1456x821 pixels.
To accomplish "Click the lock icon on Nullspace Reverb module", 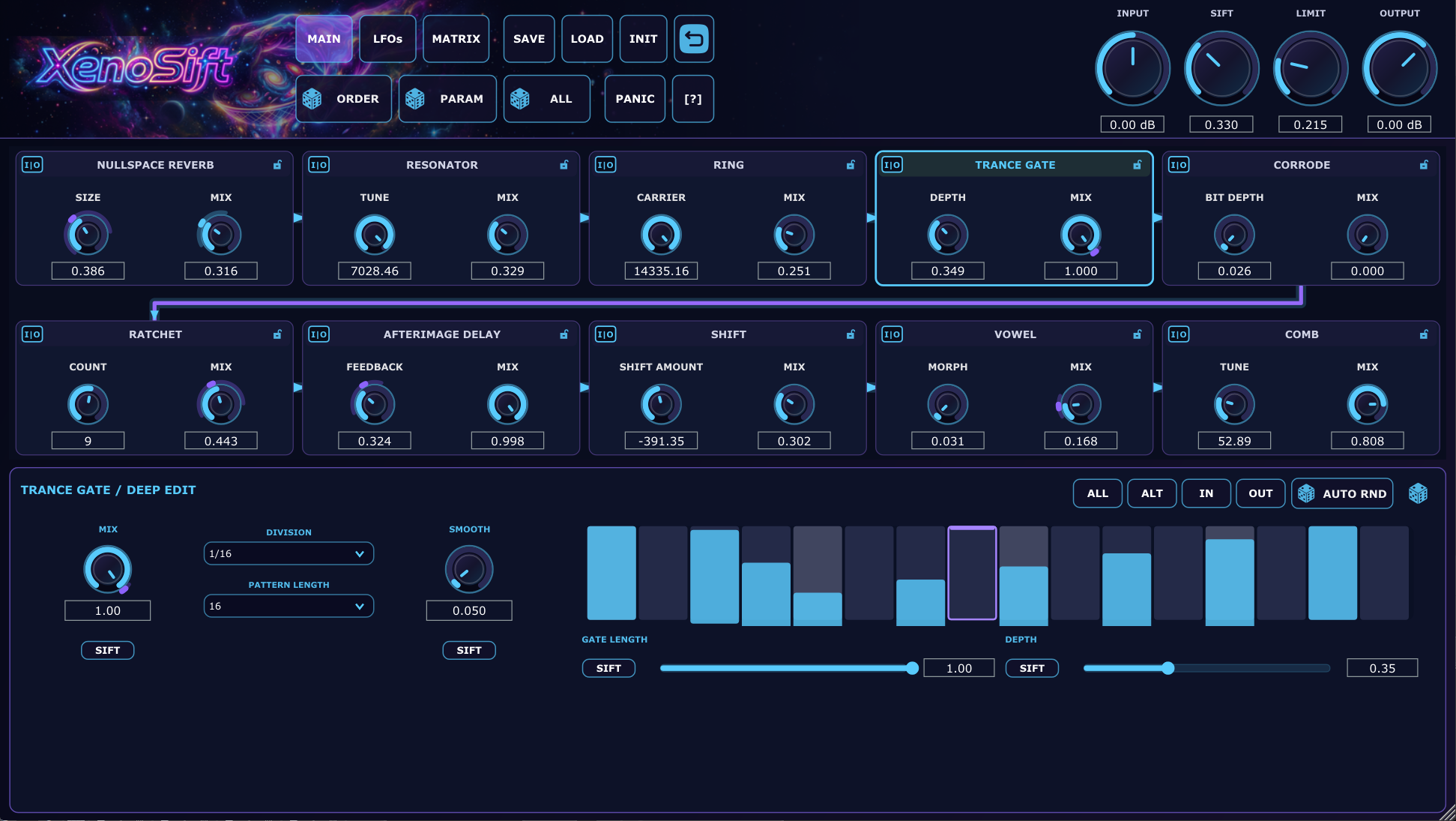I will coord(278,165).
